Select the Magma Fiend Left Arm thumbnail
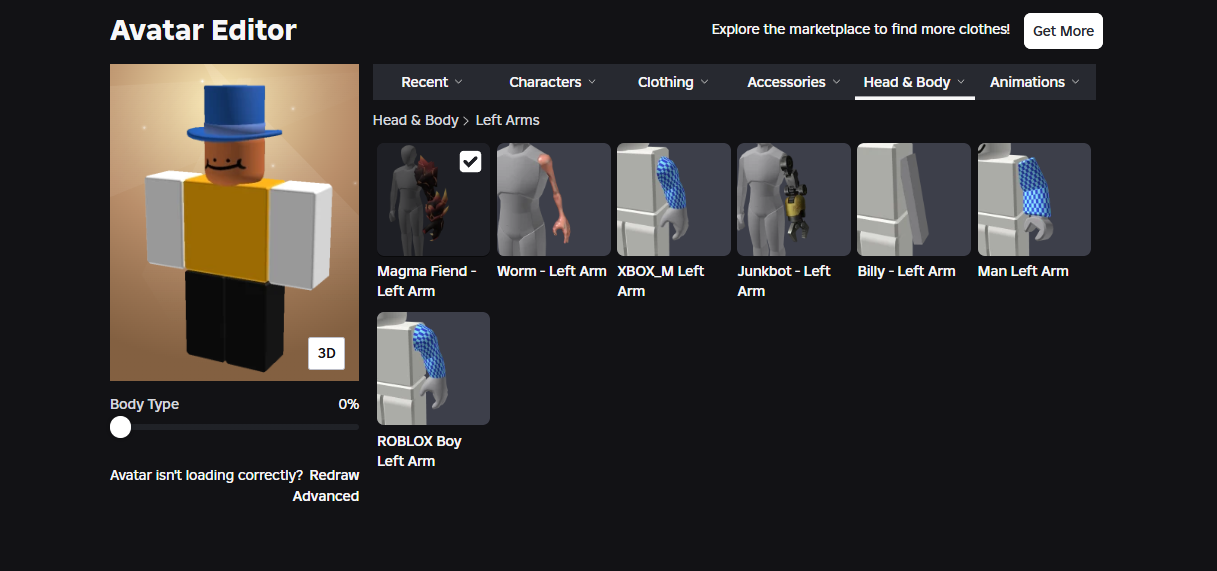The image size is (1217, 571). (433, 199)
